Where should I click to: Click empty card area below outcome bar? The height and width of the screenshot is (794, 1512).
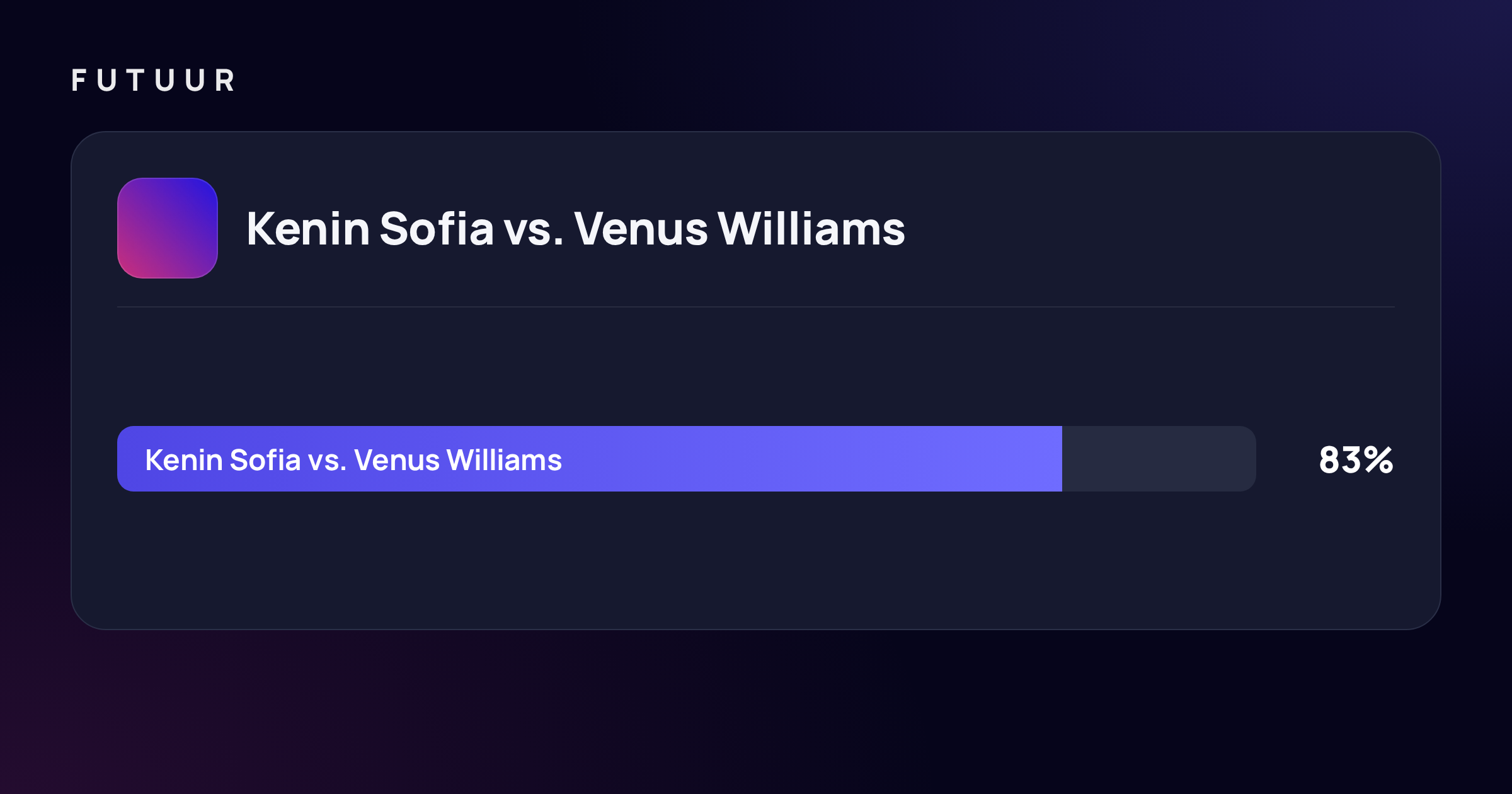(756, 560)
